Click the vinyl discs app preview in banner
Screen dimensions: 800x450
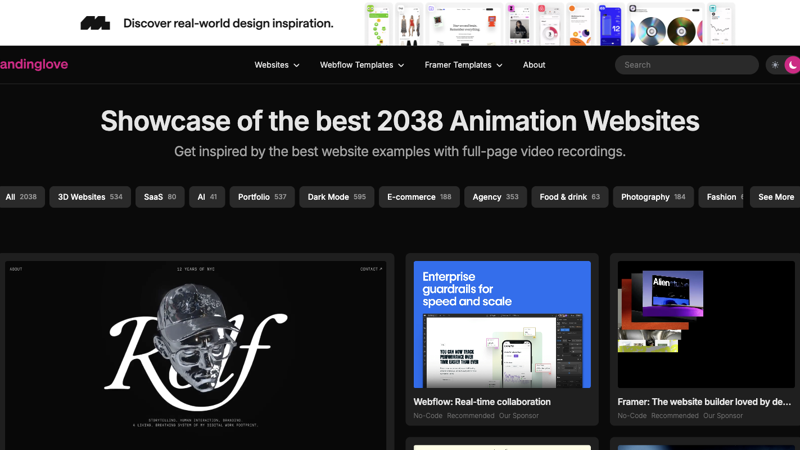665,25
